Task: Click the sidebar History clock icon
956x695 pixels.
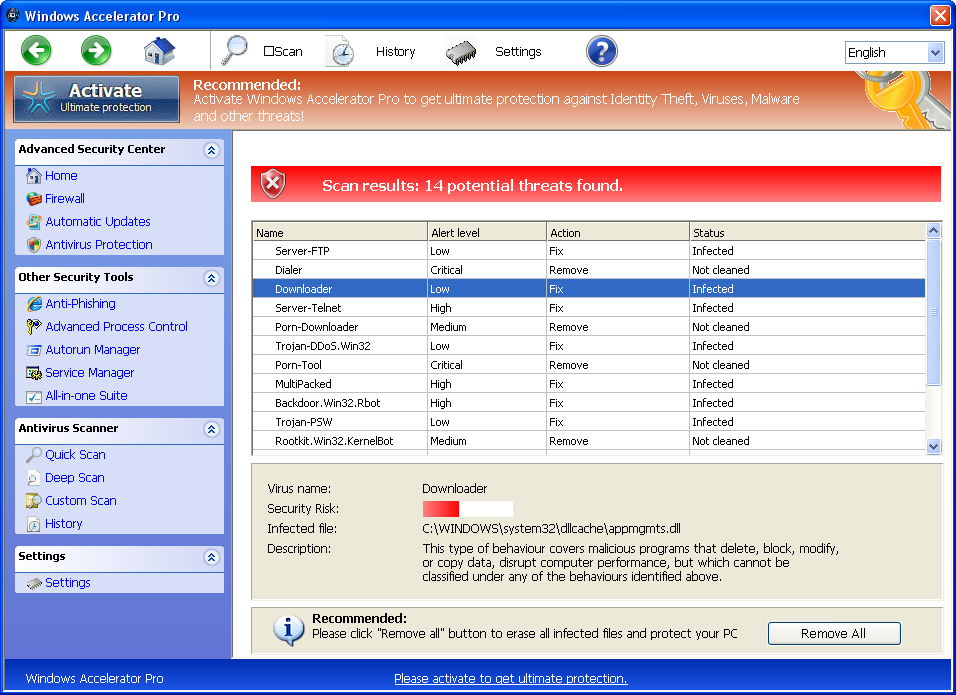Action: point(34,524)
